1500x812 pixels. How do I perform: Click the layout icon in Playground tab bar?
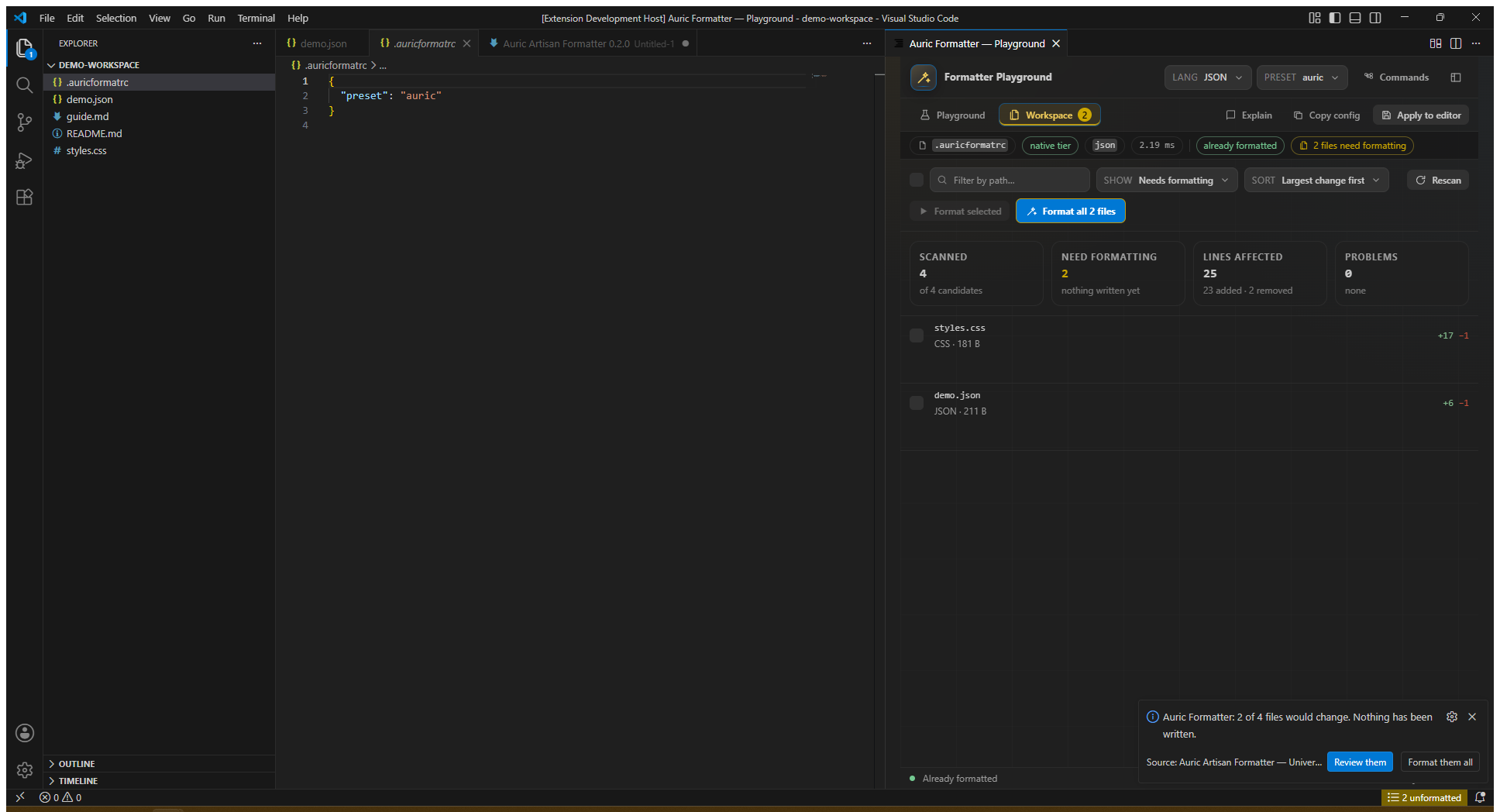[x=1436, y=43]
